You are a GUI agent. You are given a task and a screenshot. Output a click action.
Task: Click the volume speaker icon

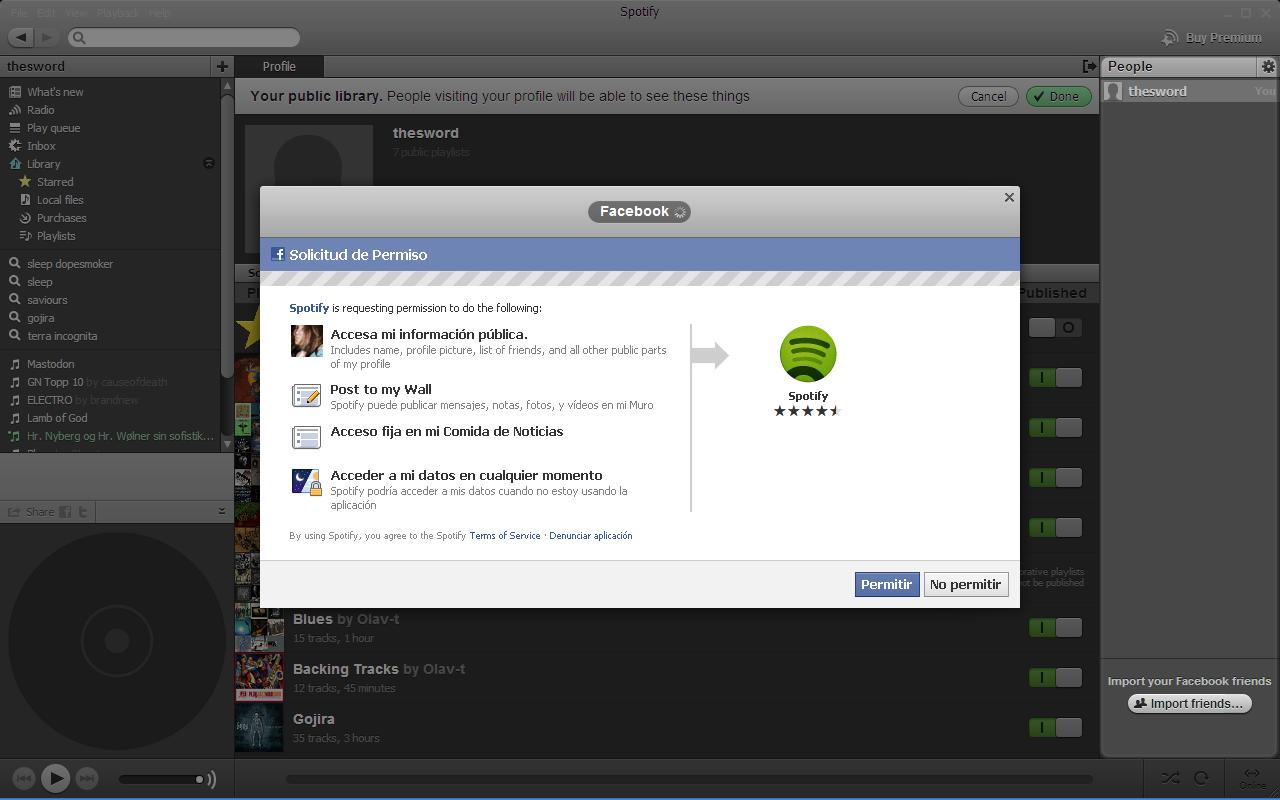click(x=211, y=779)
